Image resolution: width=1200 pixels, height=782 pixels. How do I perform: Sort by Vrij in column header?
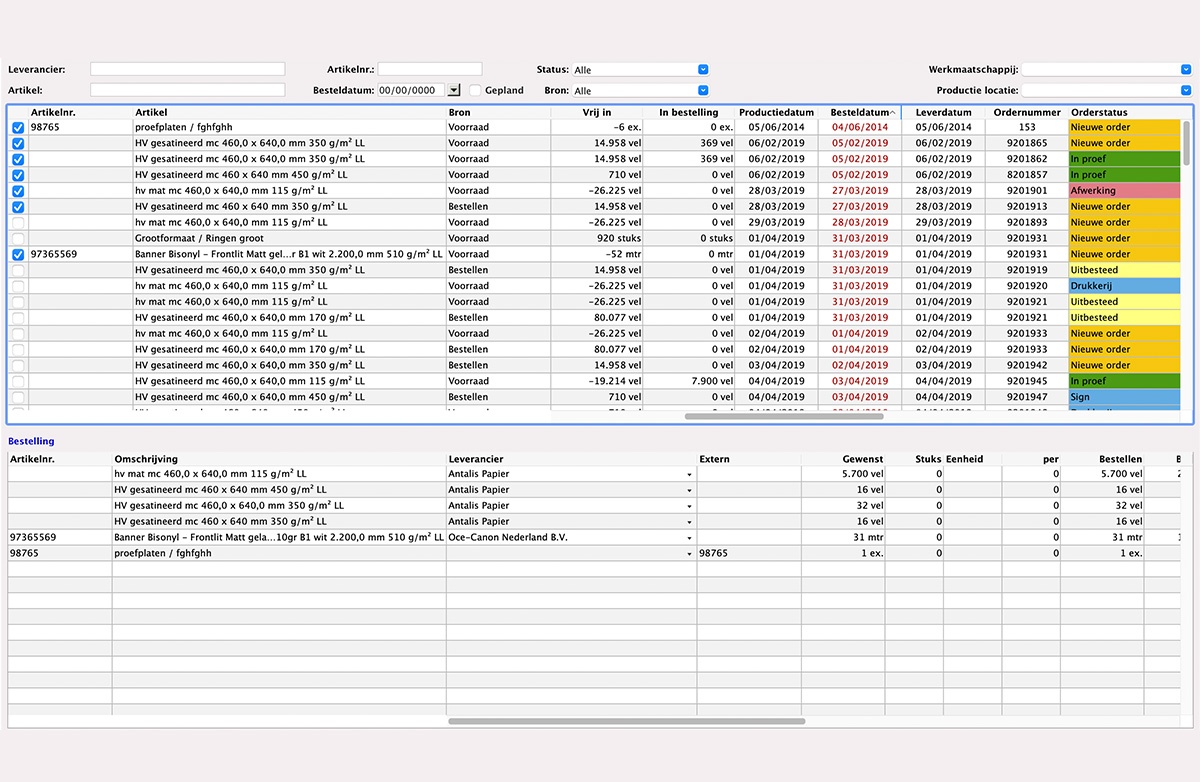coord(597,112)
